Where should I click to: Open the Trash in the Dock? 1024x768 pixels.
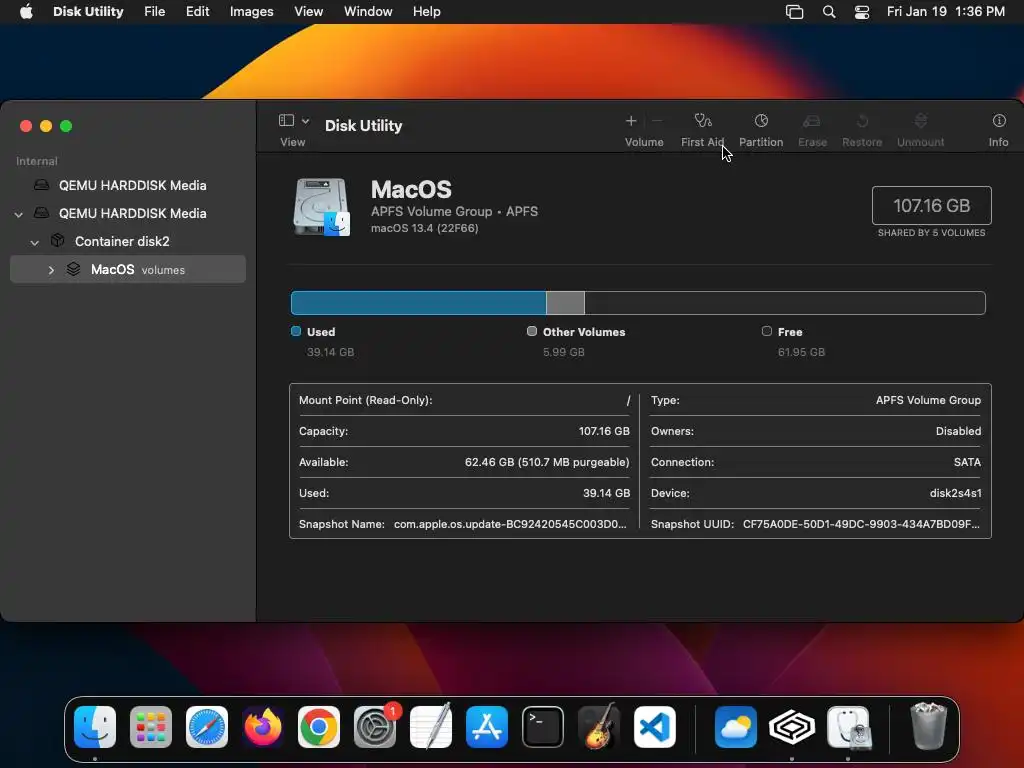click(x=928, y=727)
